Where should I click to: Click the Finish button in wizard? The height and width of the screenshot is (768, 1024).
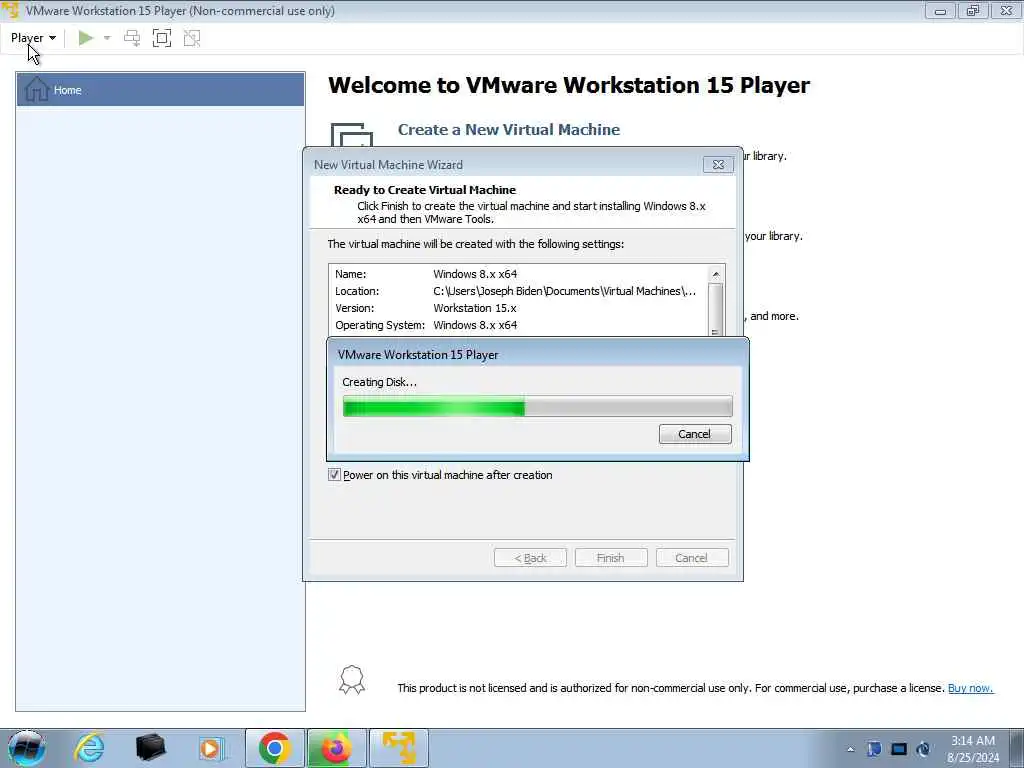coord(611,558)
